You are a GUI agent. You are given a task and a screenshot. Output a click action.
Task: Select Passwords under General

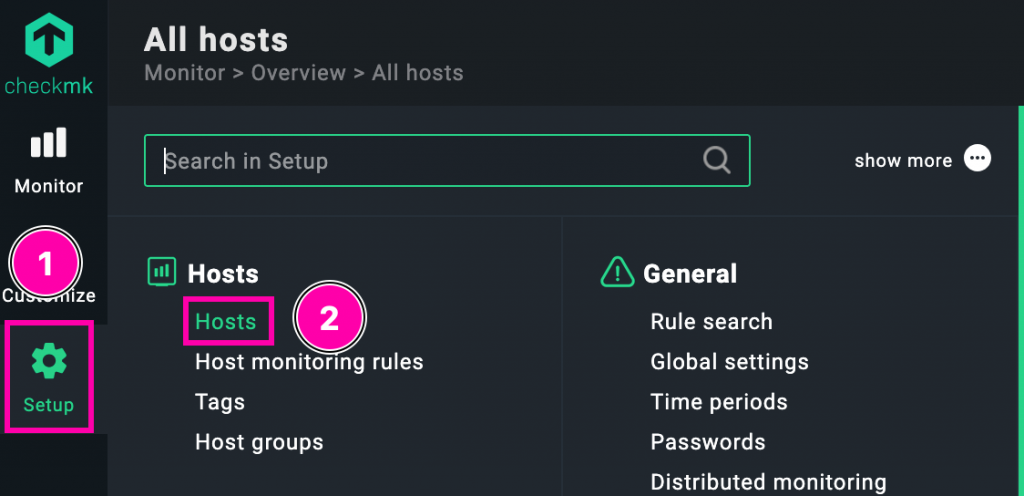click(x=707, y=442)
